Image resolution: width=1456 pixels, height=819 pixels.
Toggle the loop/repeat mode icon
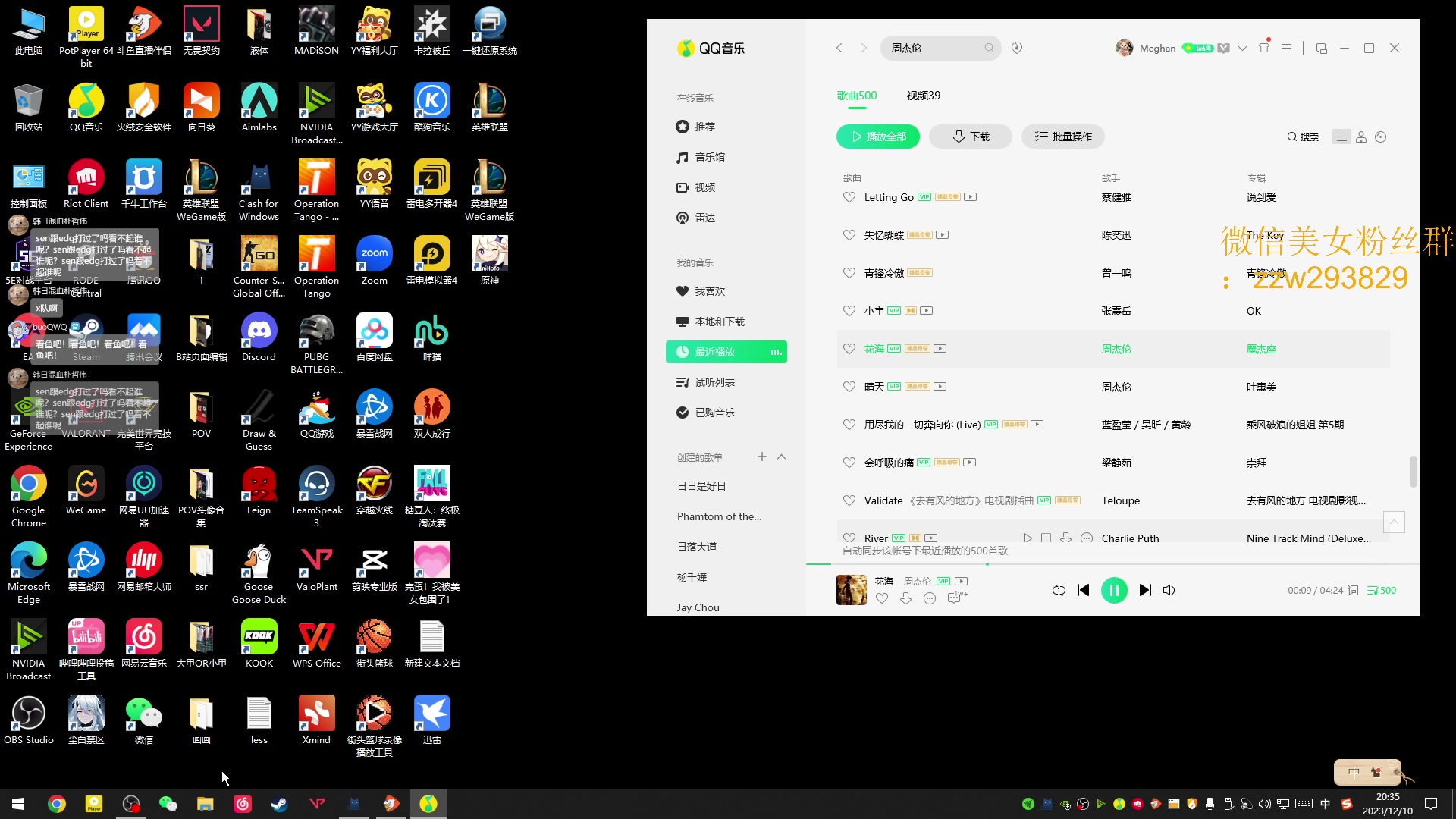(x=1059, y=590)
